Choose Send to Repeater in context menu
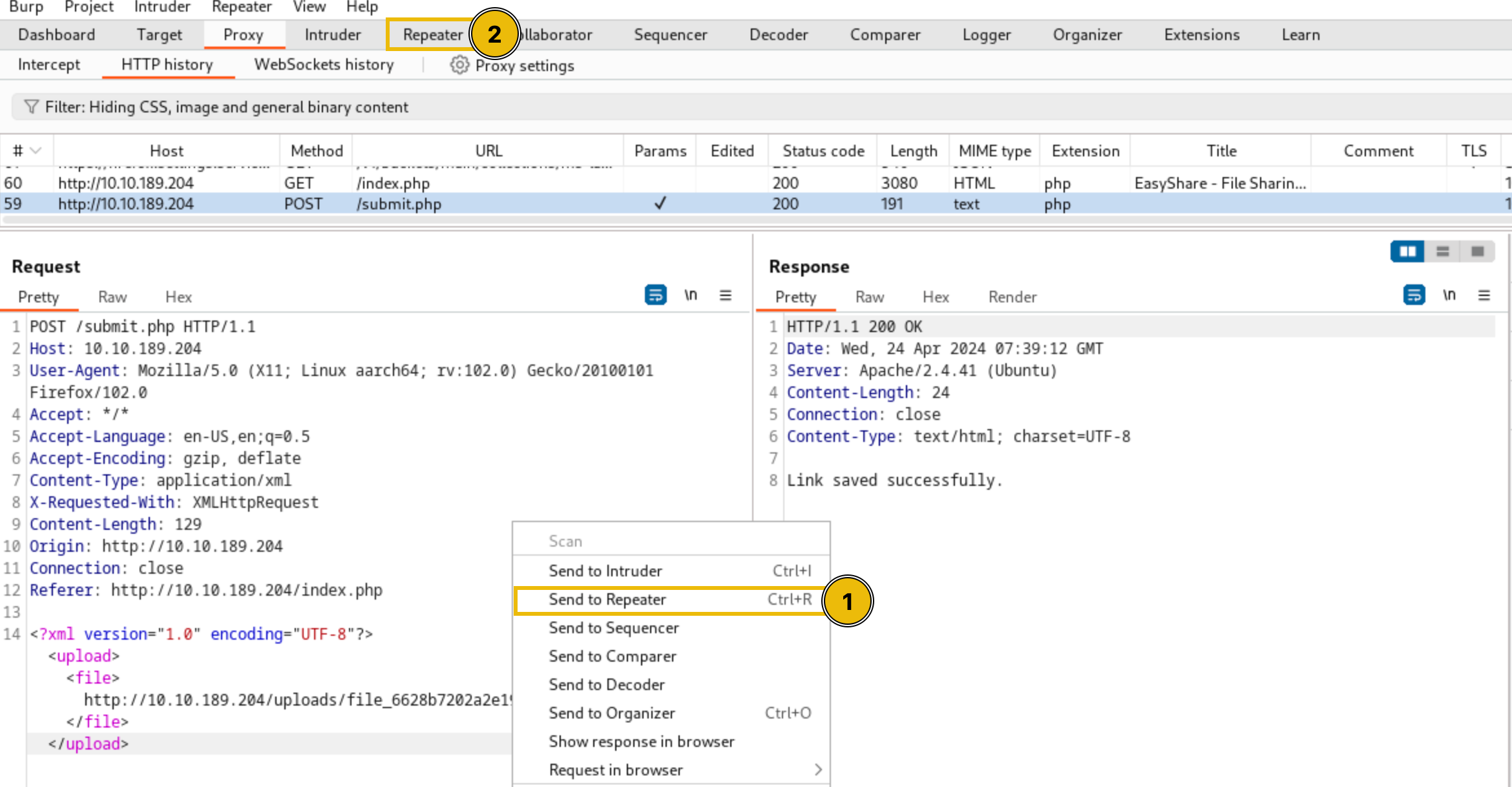The image size is (1512, 787). click(672, 600)
